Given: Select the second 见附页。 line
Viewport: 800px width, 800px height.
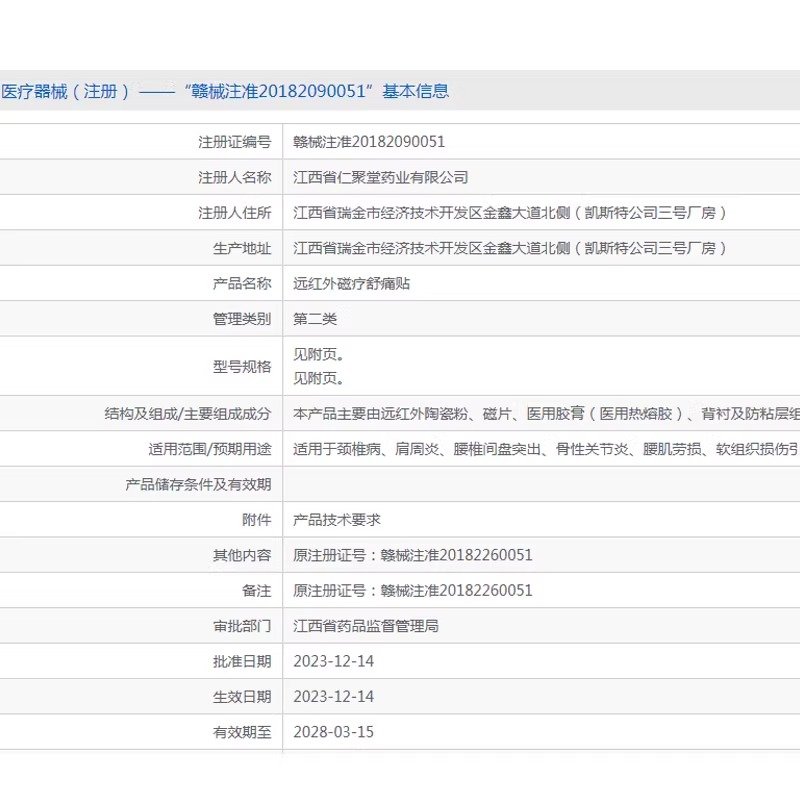Looking at the screenshot, I should (x=318, y=378).
